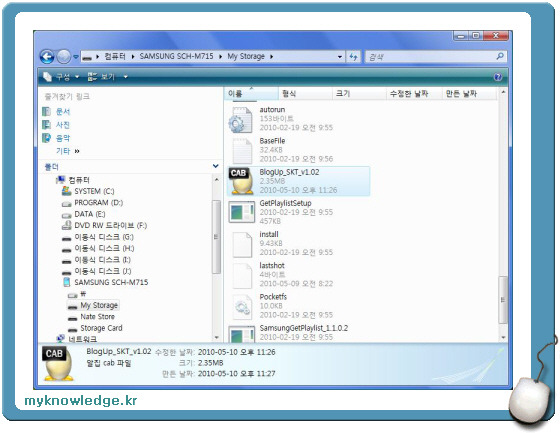Screen dimensions: 560x433
Task: Sort by the 만든 날짜 column header
Action: point(469,94)
